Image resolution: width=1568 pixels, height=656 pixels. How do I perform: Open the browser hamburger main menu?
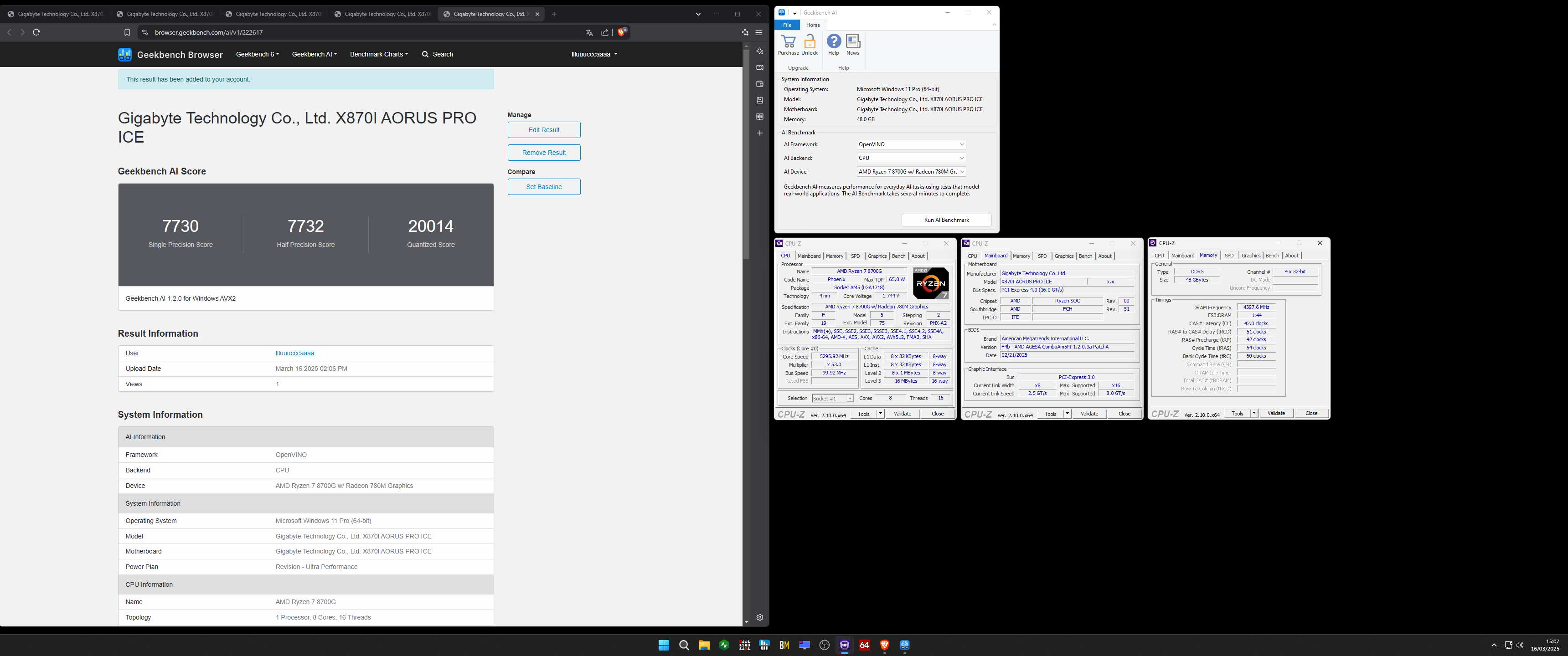(x=759, y=32)
